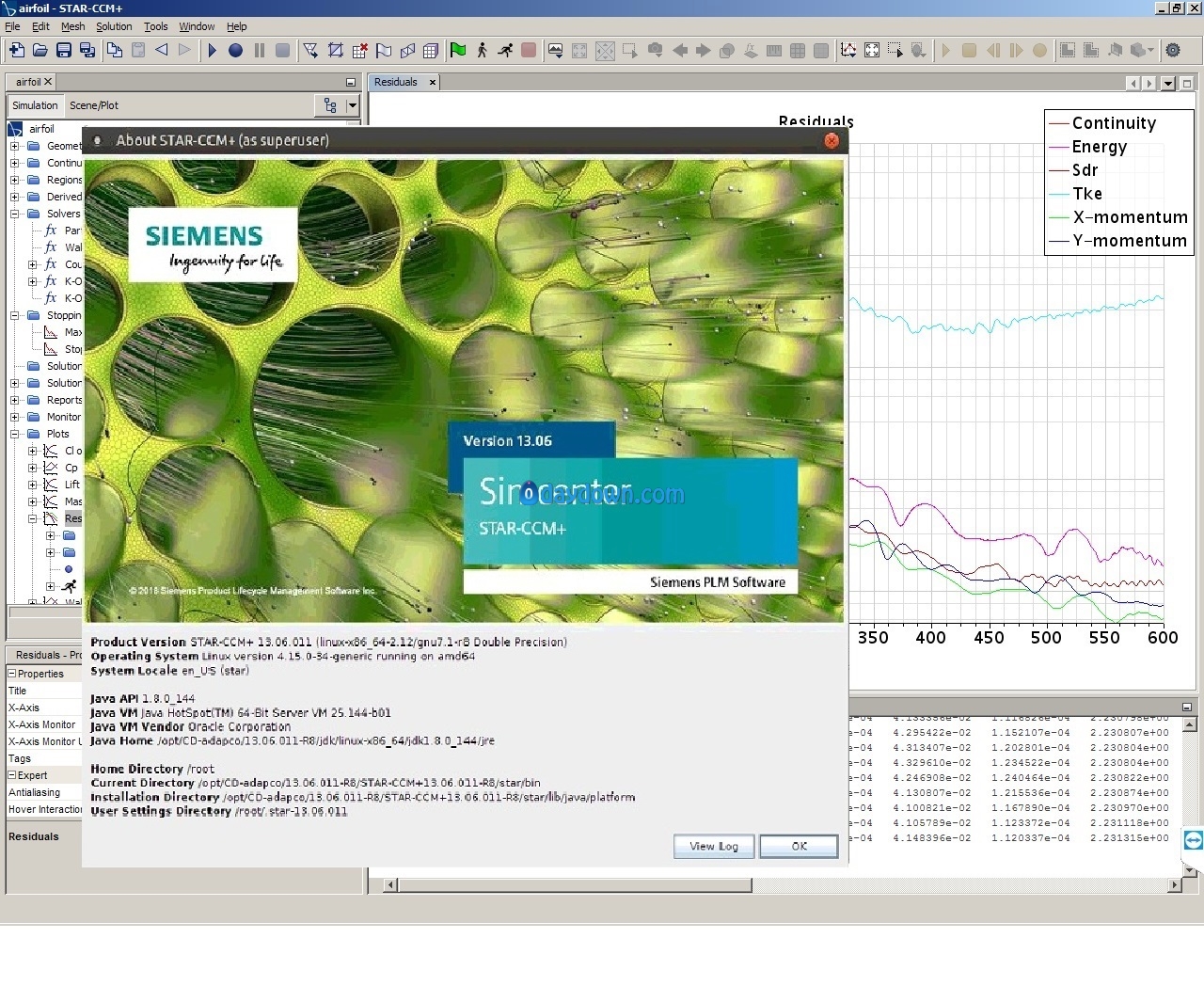Save the simulation with the floppy disk icon

click(x=64, y=50)
